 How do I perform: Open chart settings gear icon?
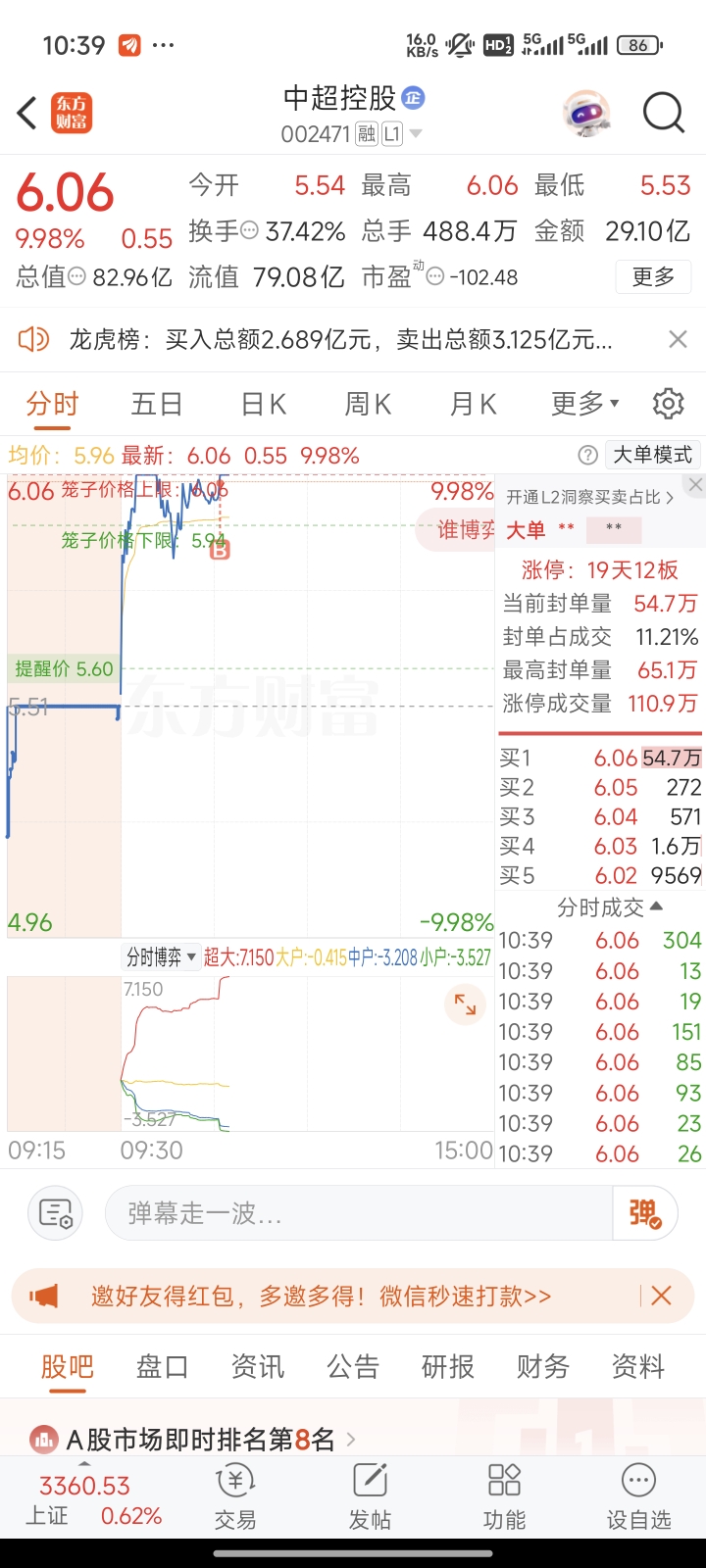[x=668, y=403]
